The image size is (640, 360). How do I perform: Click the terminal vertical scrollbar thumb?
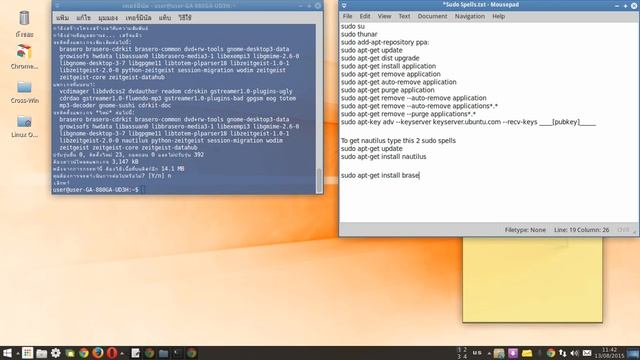(x=319, y=180)
